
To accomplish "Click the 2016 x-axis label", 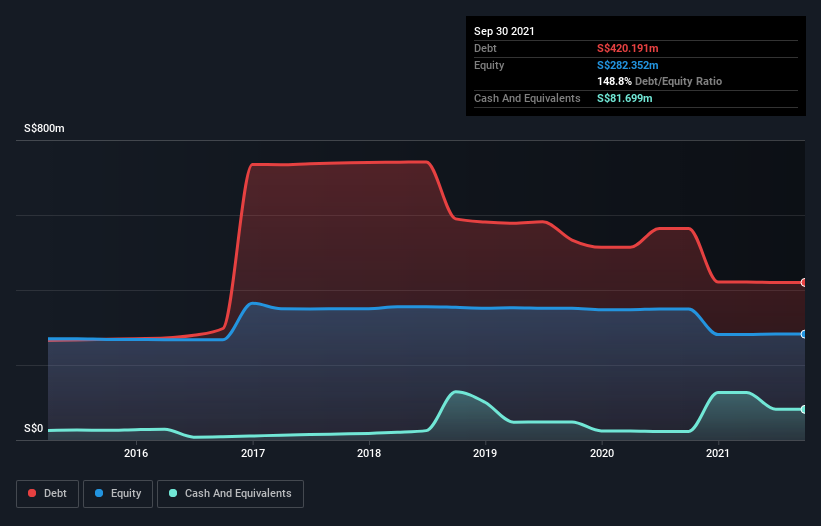I will click(x=136, y=453).
